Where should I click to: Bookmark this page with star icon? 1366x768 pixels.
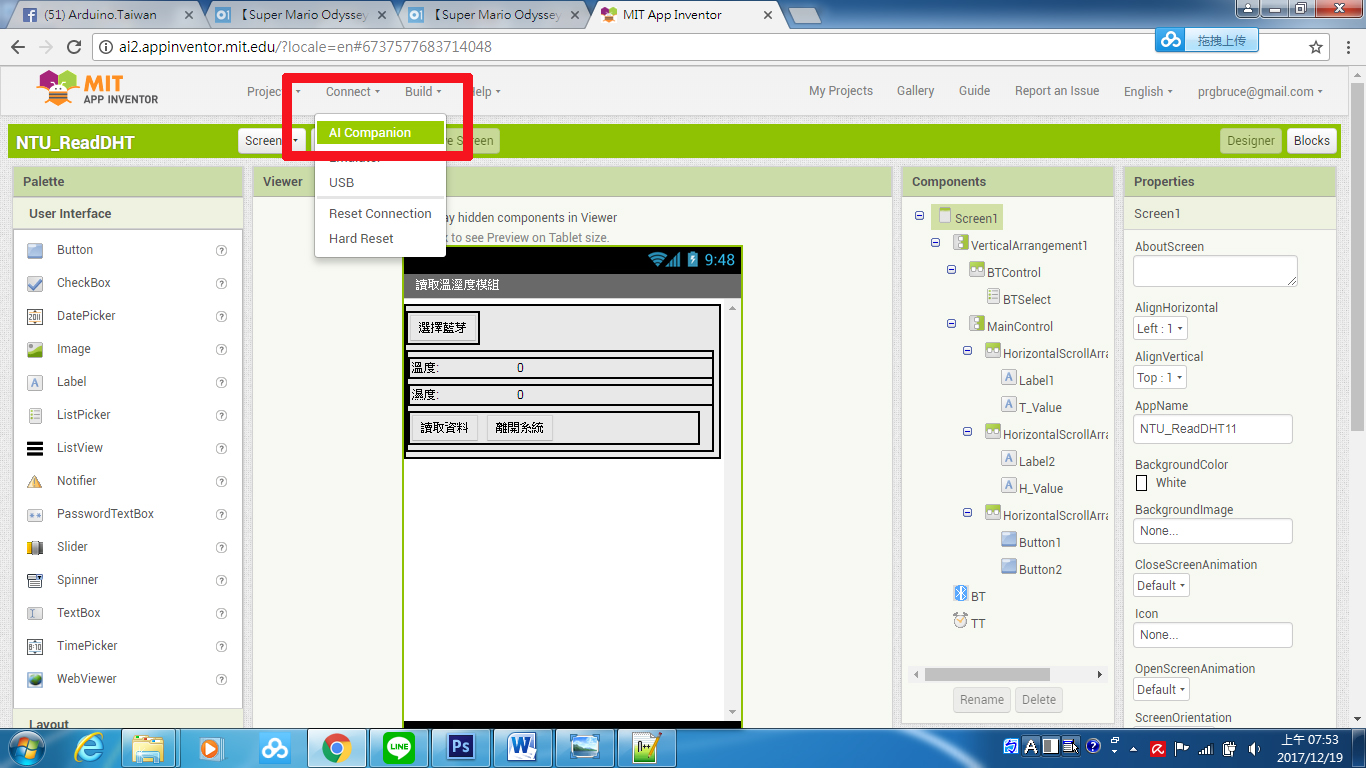coord(1316,47)
